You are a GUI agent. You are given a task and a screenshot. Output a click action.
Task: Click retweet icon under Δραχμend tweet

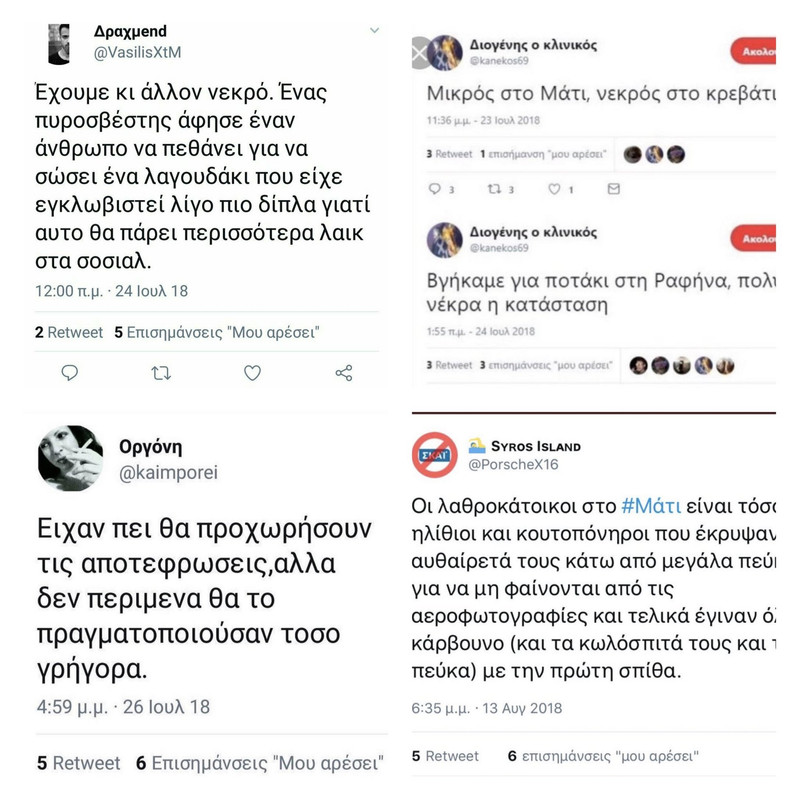click(161, 373)
